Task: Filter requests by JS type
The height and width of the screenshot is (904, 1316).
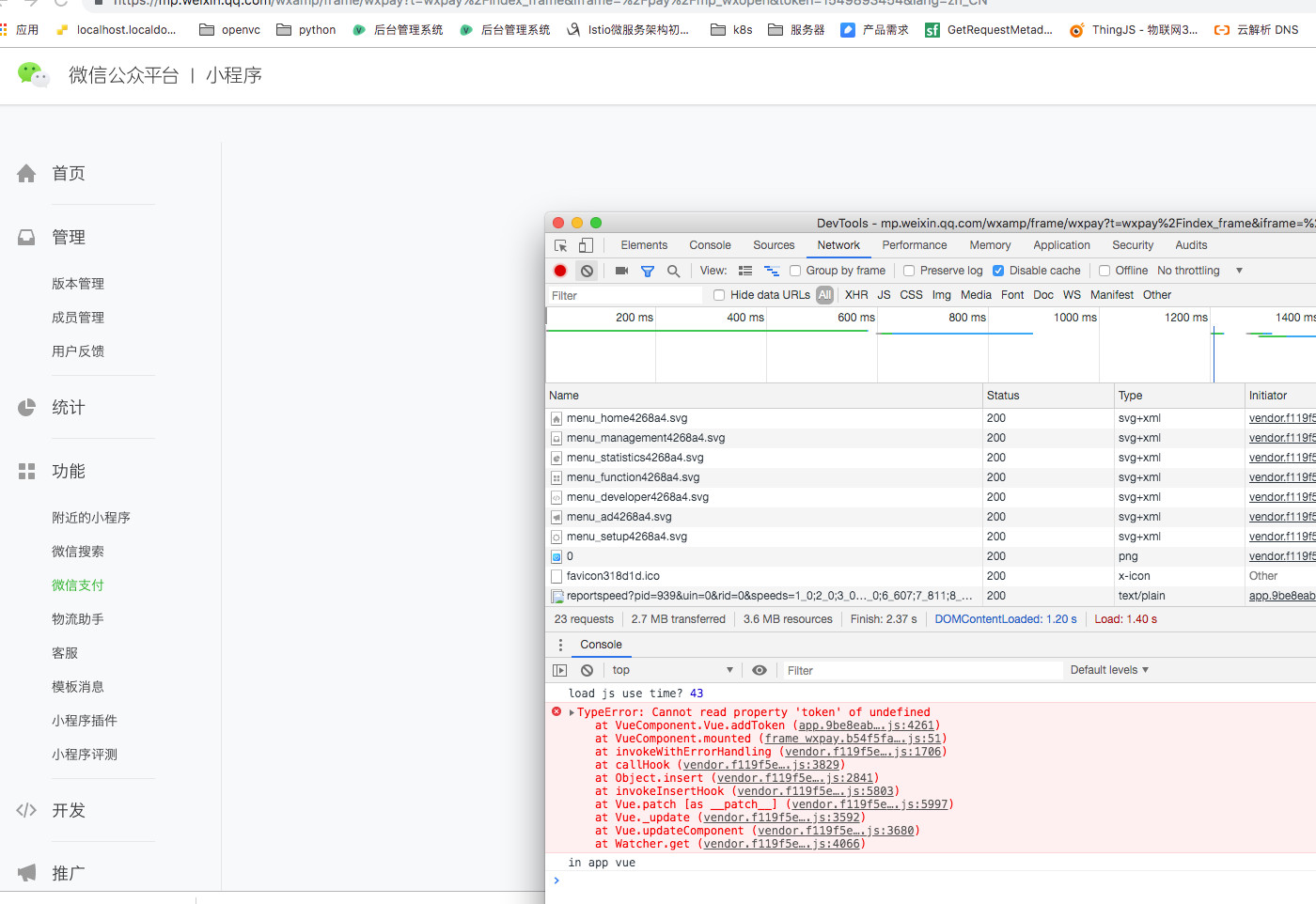Action: tap(884, 295)
